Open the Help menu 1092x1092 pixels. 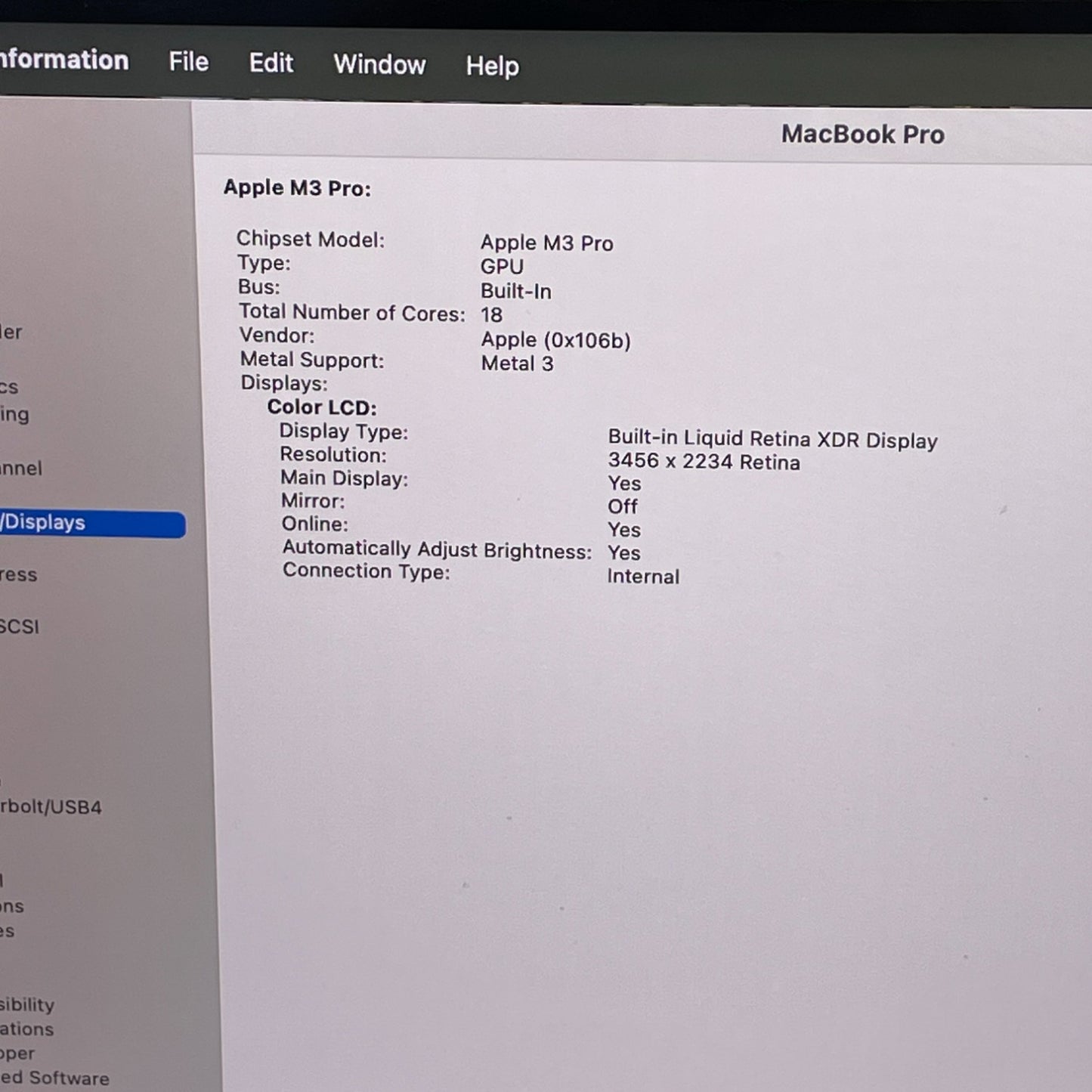click(492, 67)
